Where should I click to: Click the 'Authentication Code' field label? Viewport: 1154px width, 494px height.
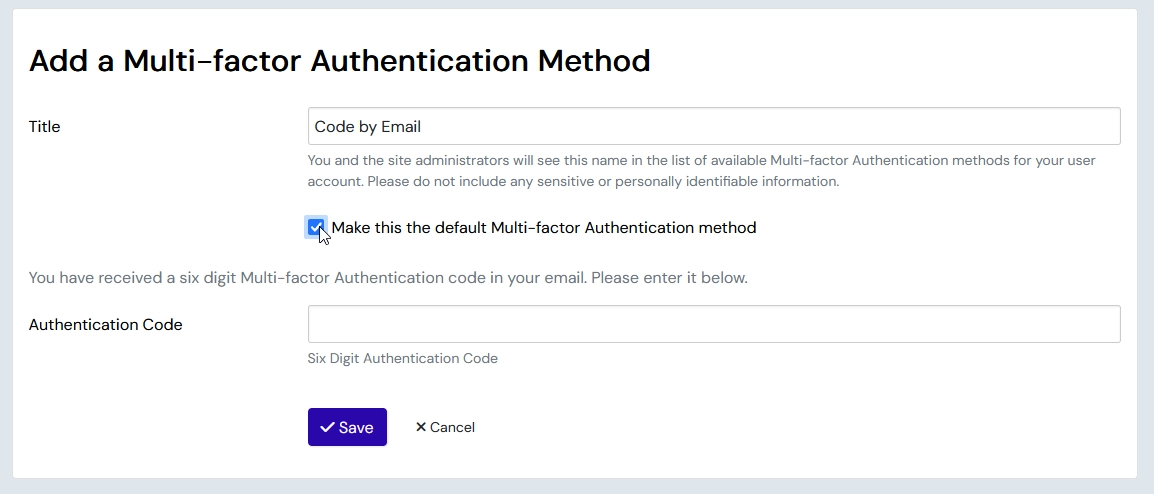105,325
